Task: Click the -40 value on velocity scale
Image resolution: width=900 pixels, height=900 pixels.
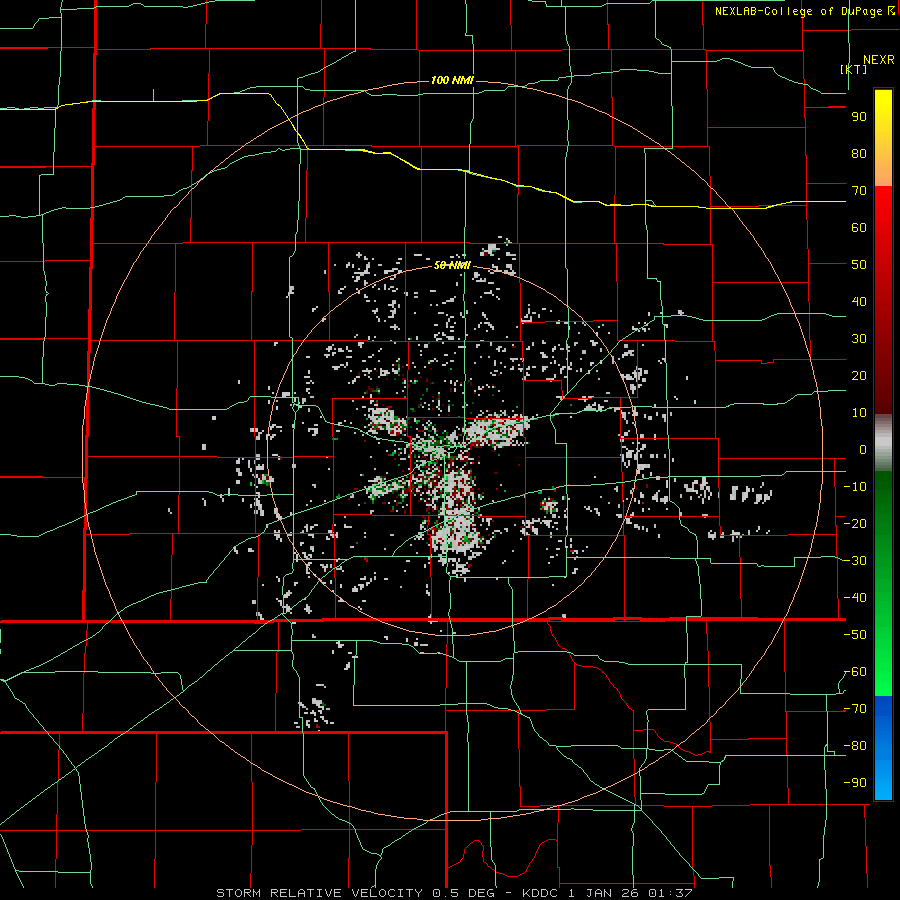Action: [x=855, y=598]
